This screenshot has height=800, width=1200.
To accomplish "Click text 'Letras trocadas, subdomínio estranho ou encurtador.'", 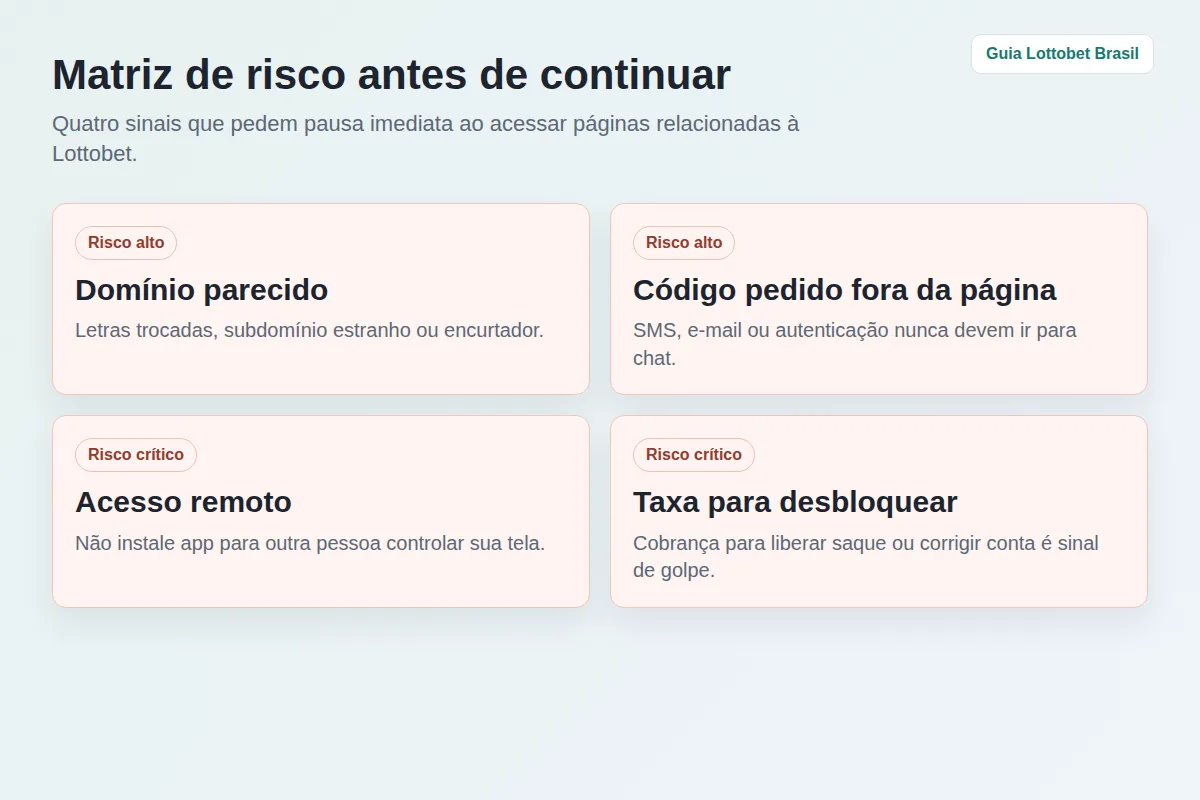I will click(310, 330).
